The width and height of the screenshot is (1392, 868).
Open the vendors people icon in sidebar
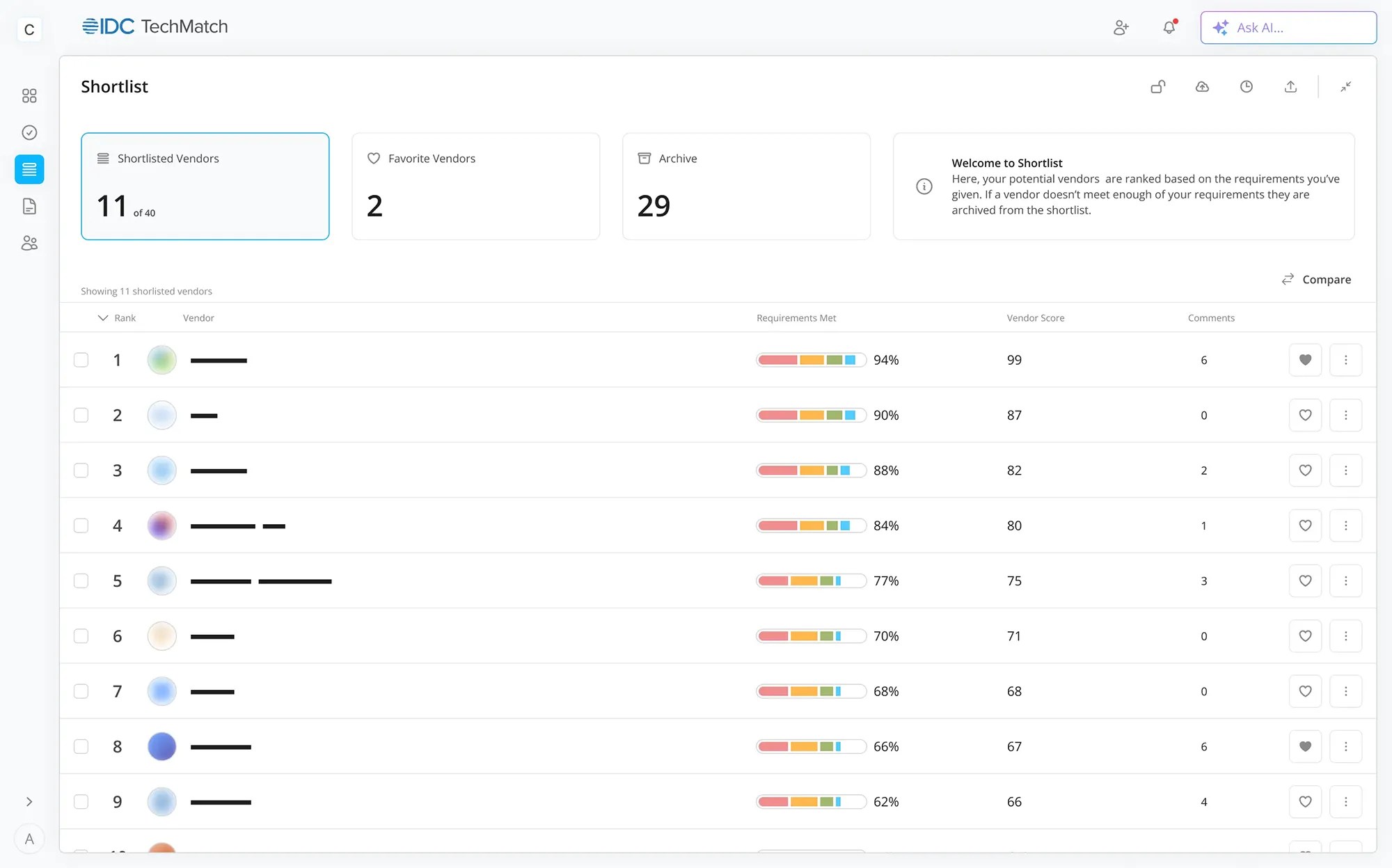tap(29, 242)
